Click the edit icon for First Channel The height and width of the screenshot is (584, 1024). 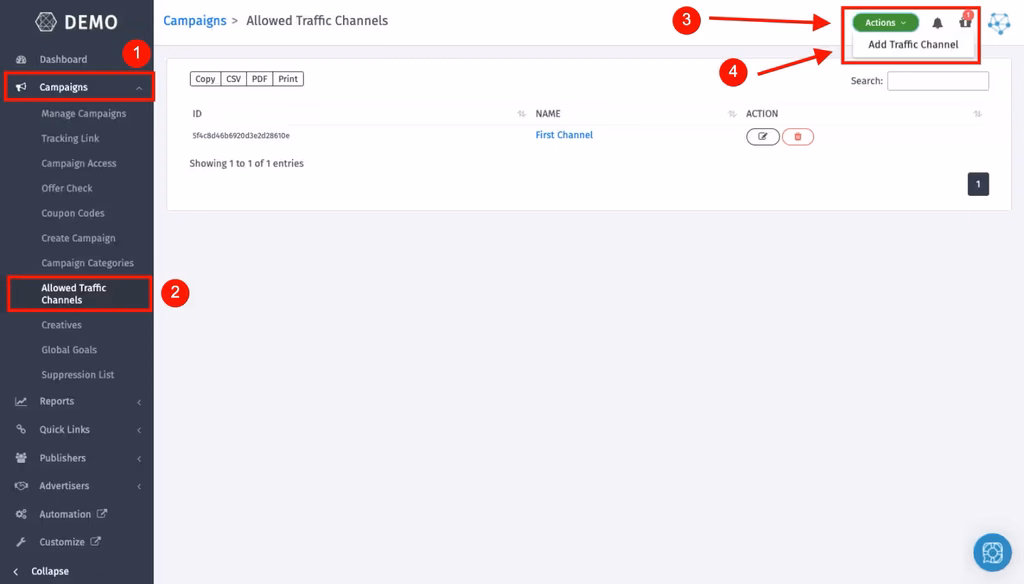(x=763, y=137)
